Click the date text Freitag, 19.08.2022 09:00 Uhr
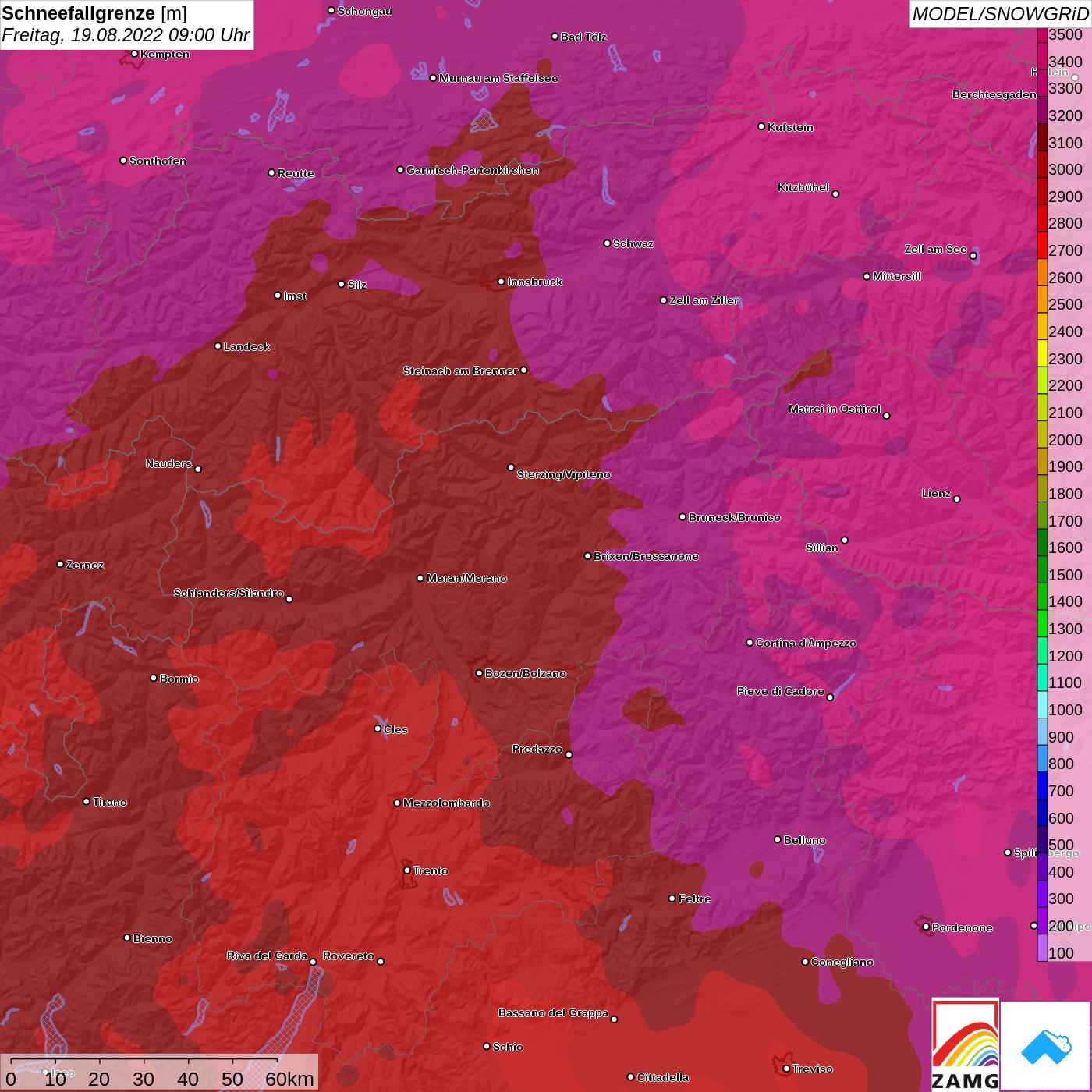 point(126,35)
